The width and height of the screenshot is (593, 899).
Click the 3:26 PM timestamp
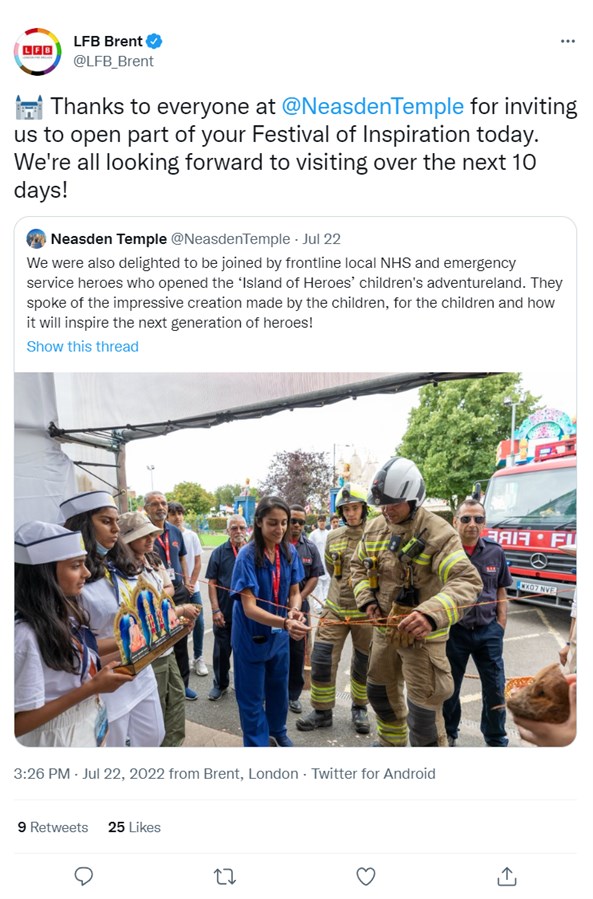[42, 774]
